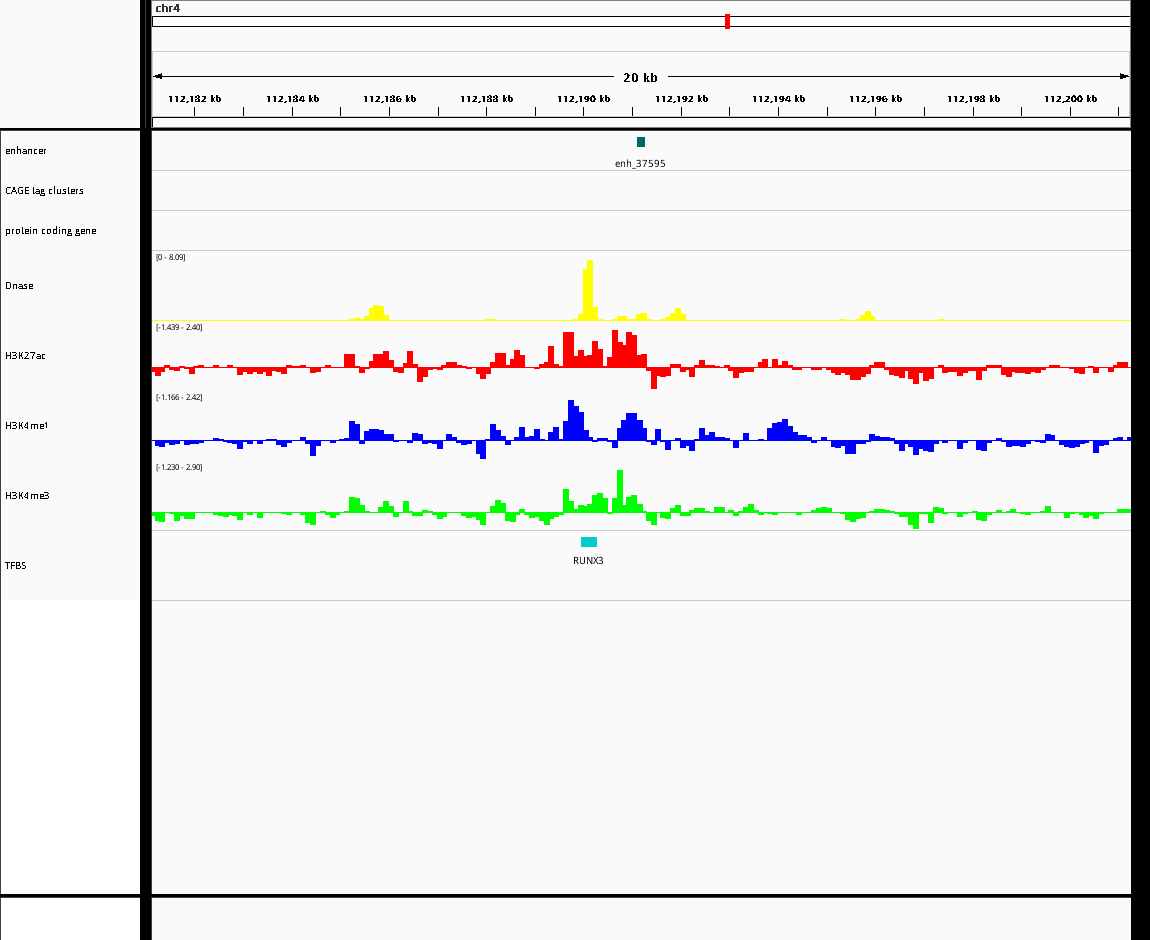Click the red H3K27ac peak cluster
The height and width of the screenshot is (940, 1150).
pyautogui.click(x=605, y=349)
